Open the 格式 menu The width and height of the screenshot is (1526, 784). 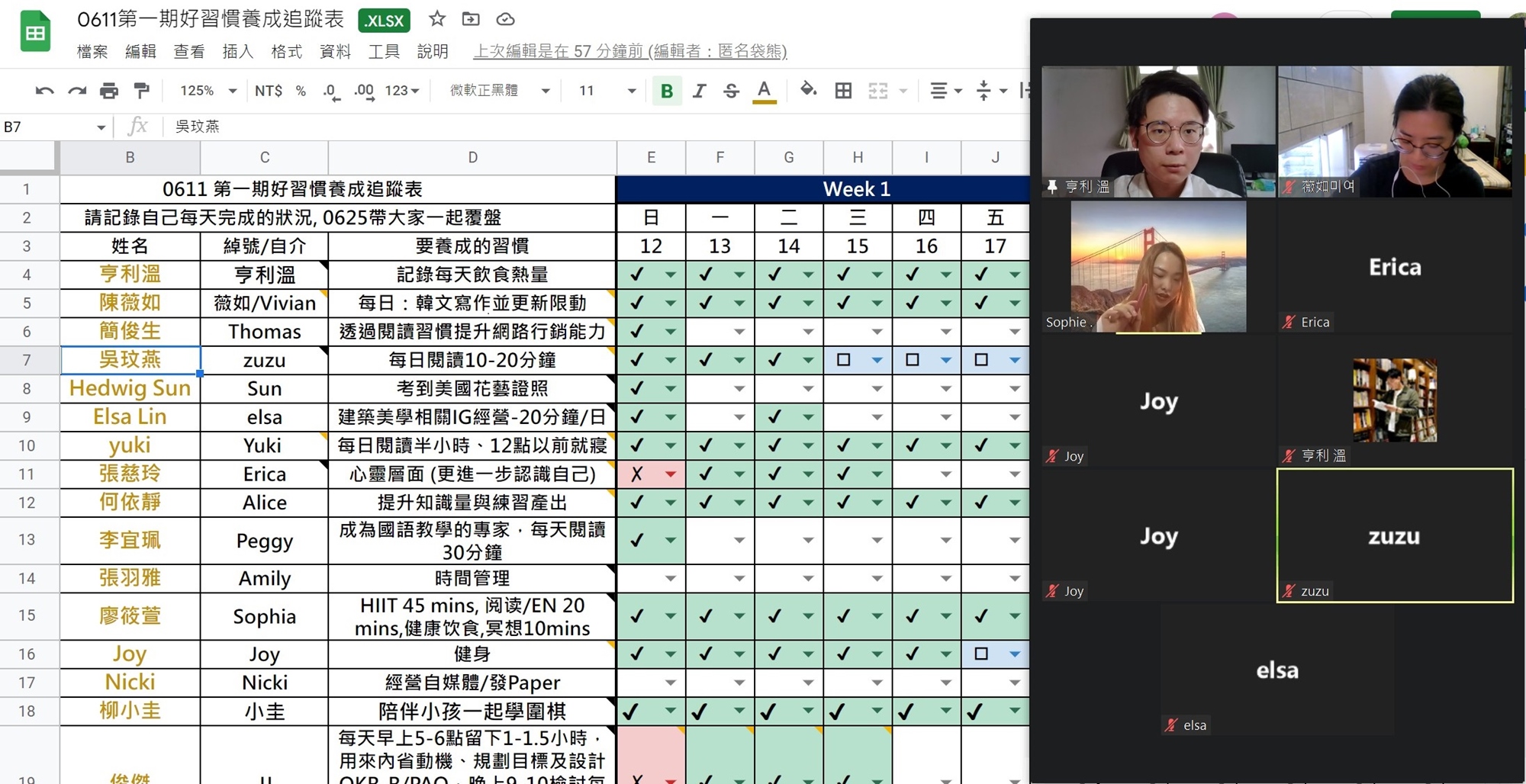(286, 51)
